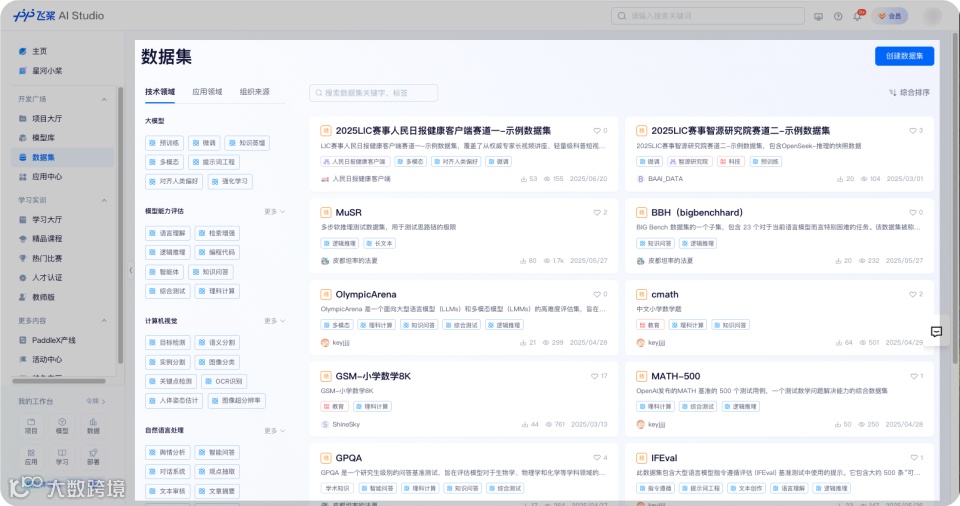
Task: Open the OlympicArena dataset title
Action: pos(366,295)
